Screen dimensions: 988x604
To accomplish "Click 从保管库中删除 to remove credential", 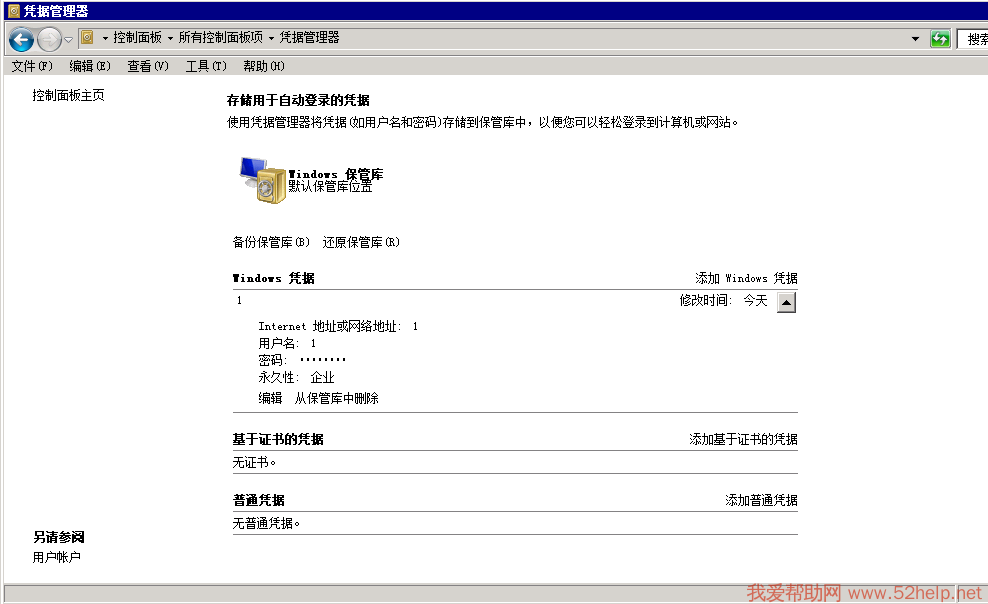I will [x=336, y=398].
